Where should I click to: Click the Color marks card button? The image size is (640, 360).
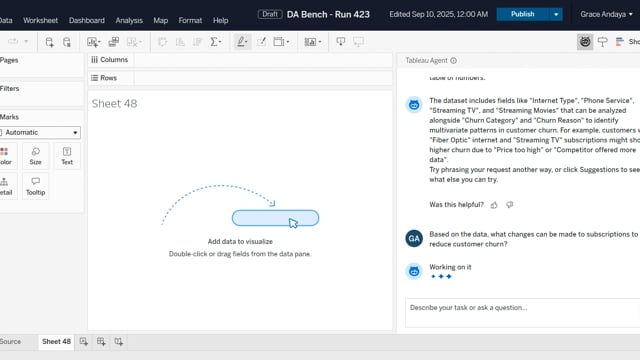(5, 156)
